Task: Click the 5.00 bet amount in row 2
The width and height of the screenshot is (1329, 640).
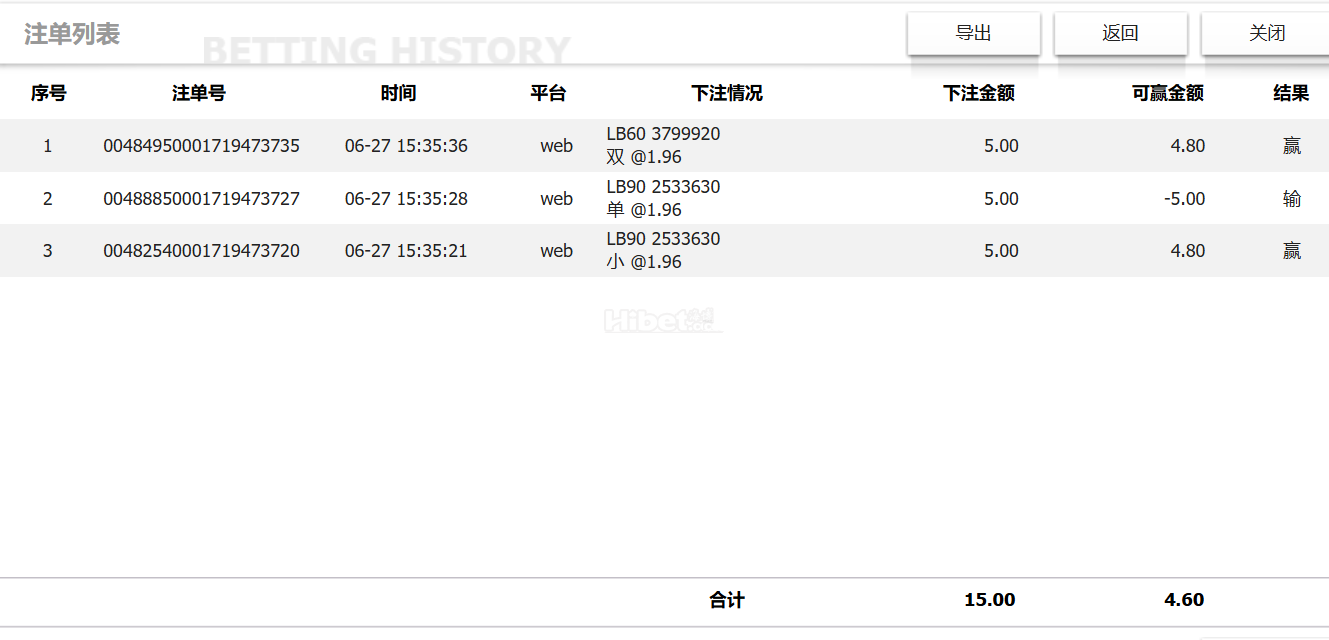Action: coord(1001,199)
